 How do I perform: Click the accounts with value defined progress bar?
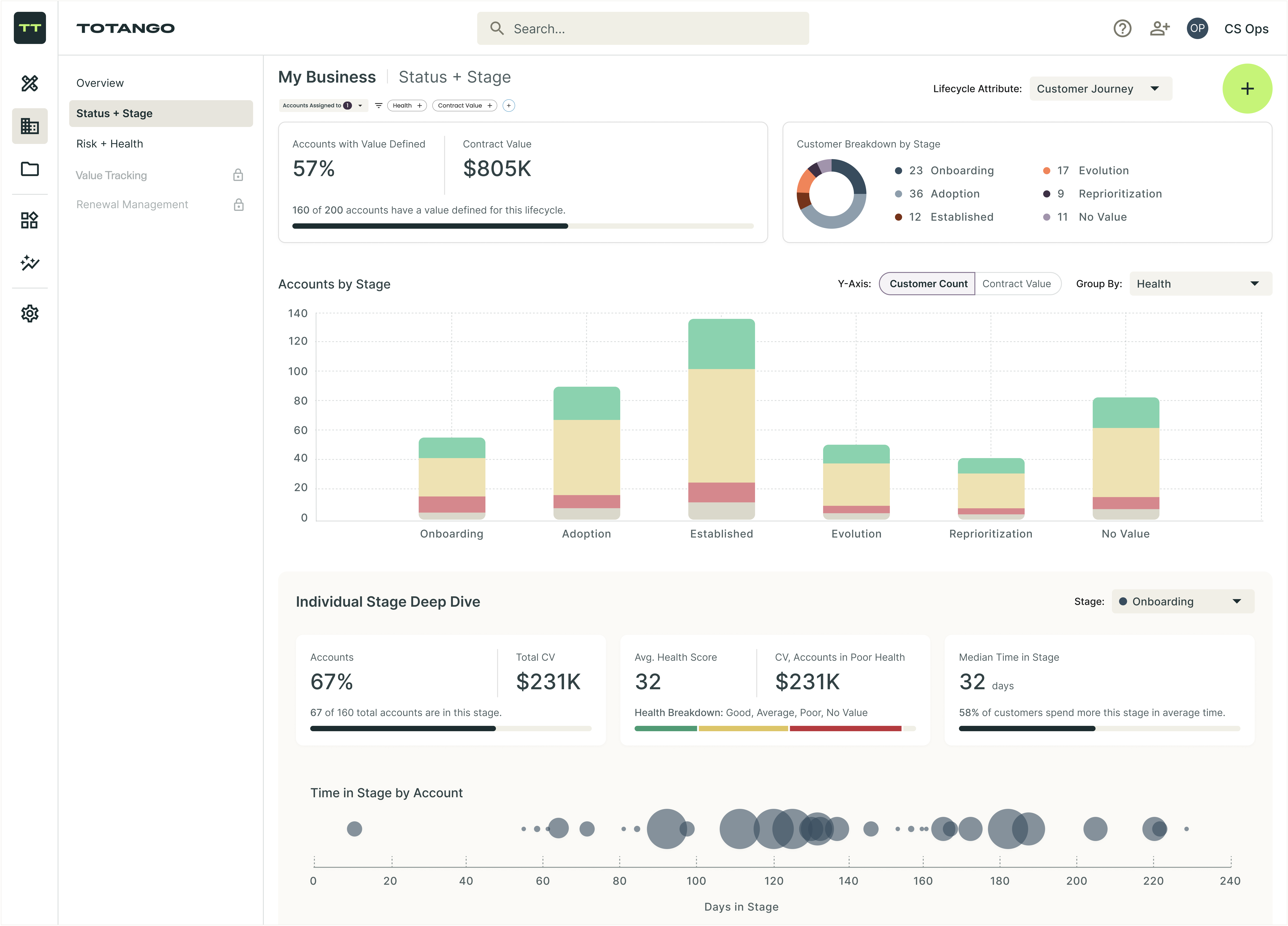(523, 226)
